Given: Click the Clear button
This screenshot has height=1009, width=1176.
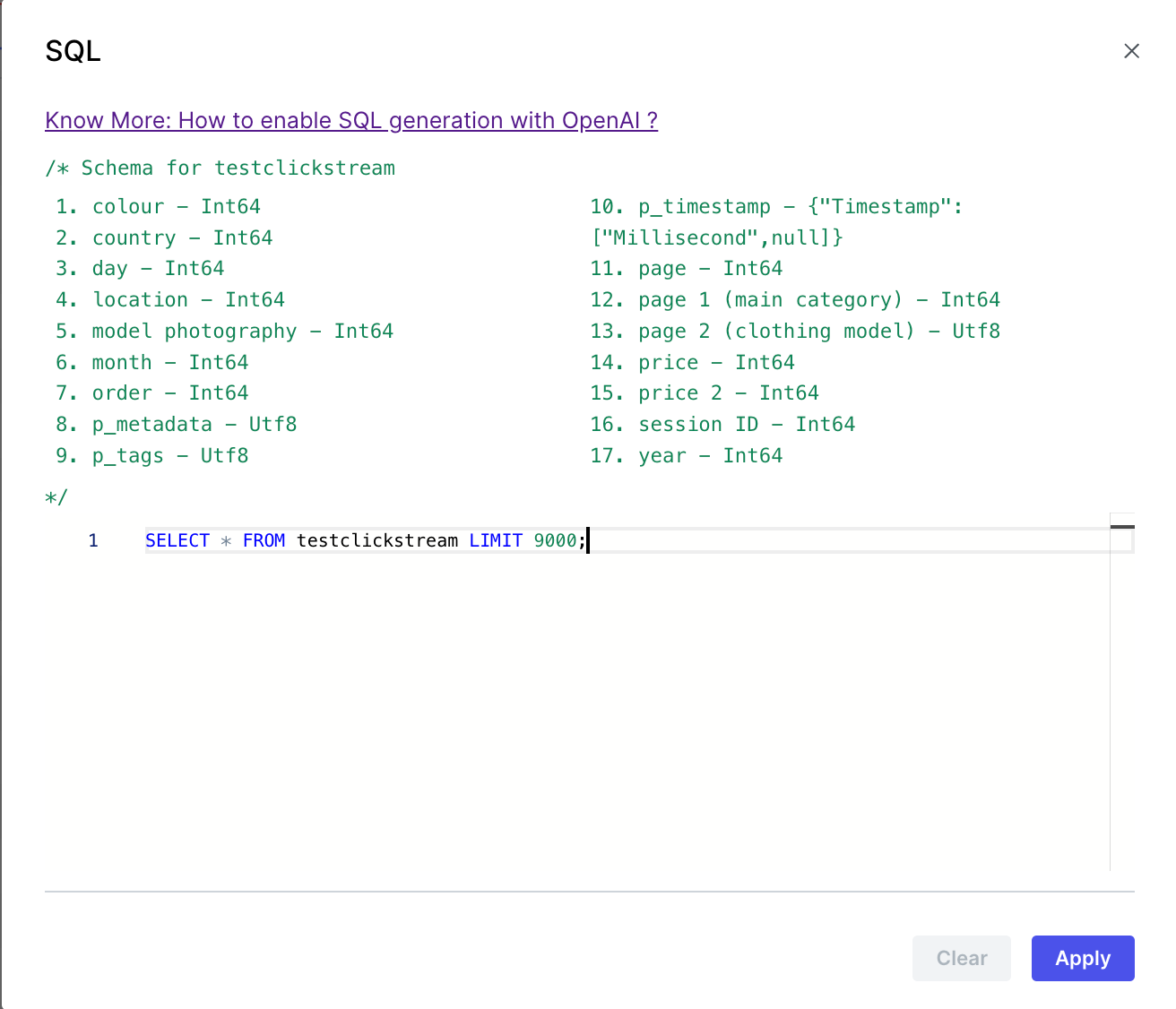Looking at the screenshot, I should point(962,958).
